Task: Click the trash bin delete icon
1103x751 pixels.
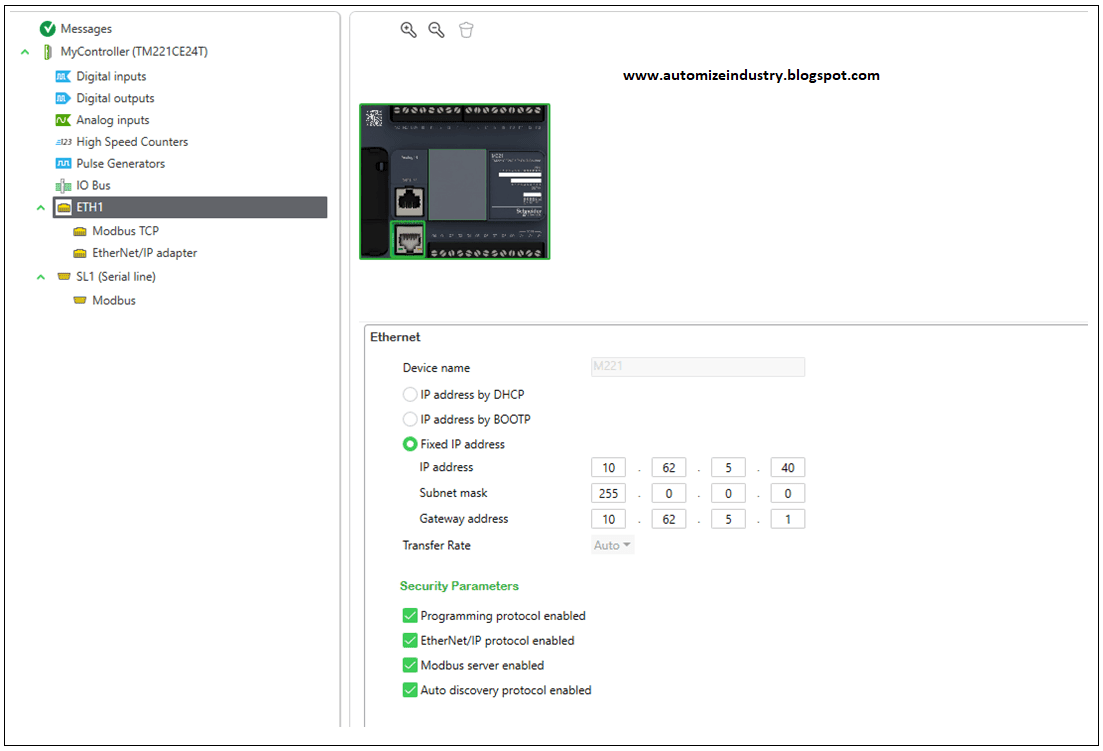Action: [466, 30]
